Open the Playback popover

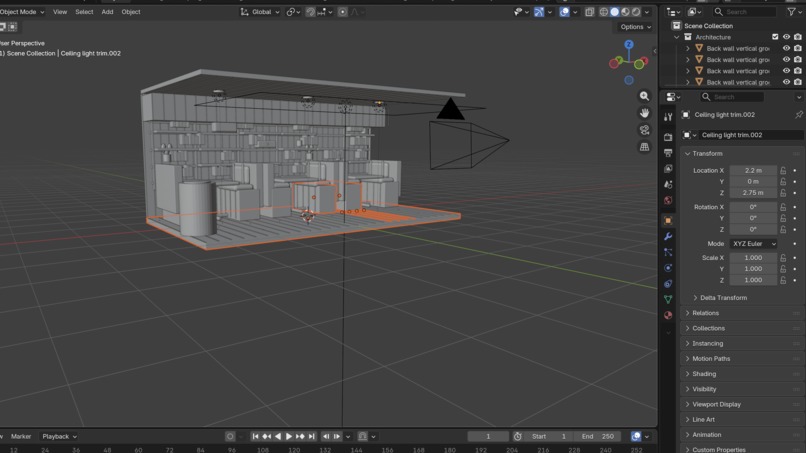click(x=59, y=437)
